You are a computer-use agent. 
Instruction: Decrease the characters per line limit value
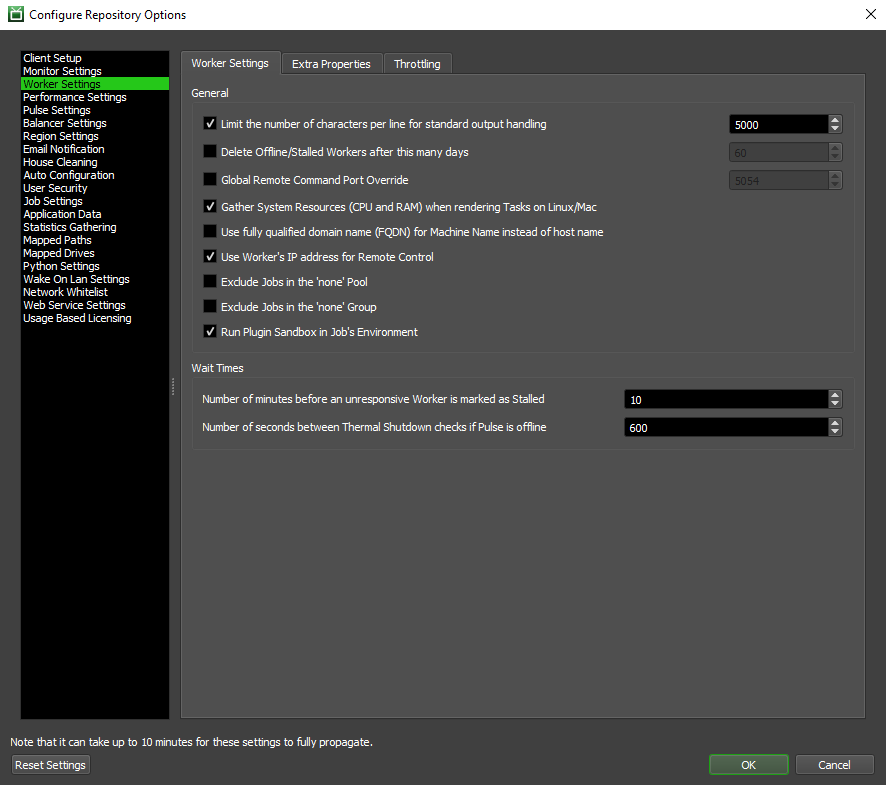point(835,129)
